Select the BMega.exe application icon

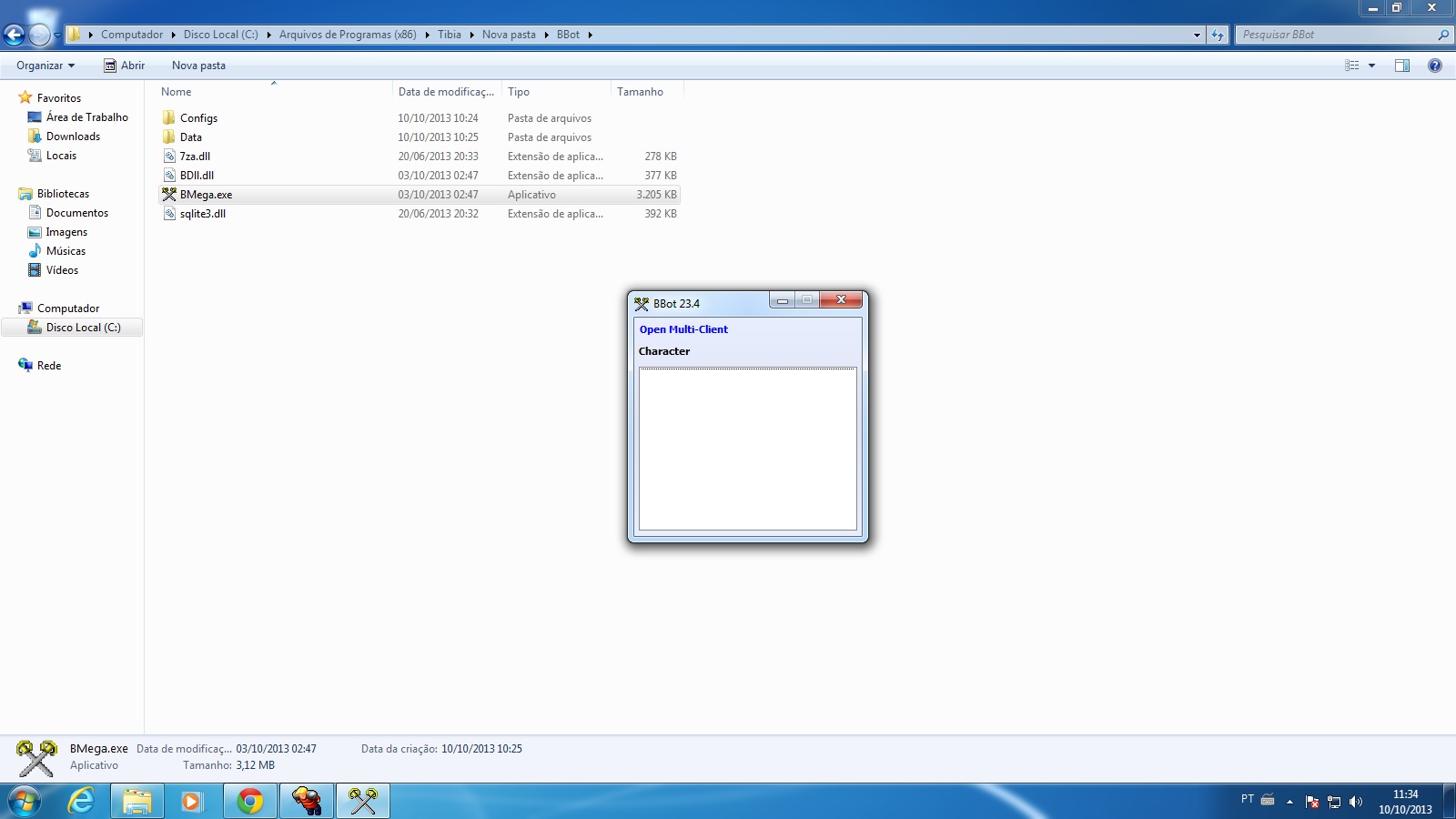pyautogui.click(x=169, y=195)
